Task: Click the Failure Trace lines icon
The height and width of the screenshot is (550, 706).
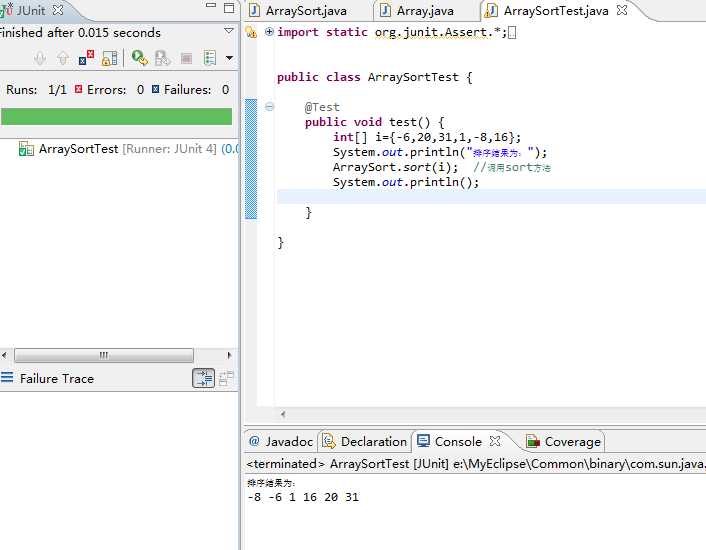Action: (x=7, y=377)
